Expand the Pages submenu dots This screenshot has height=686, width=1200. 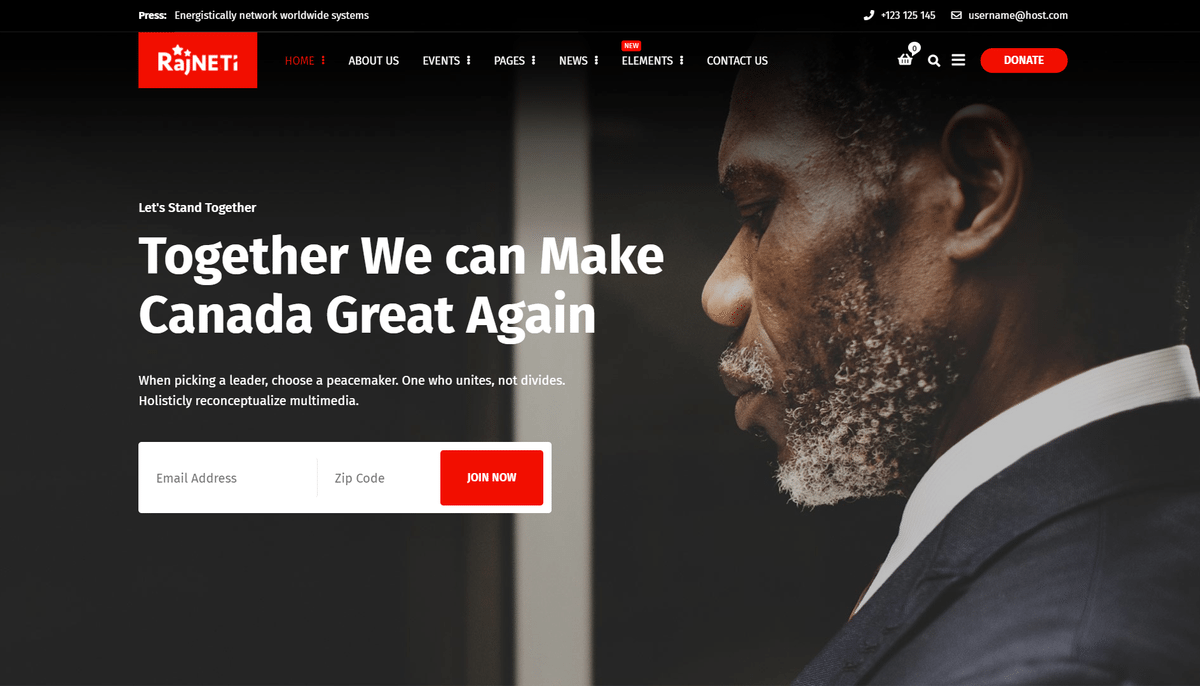(533, 60)
